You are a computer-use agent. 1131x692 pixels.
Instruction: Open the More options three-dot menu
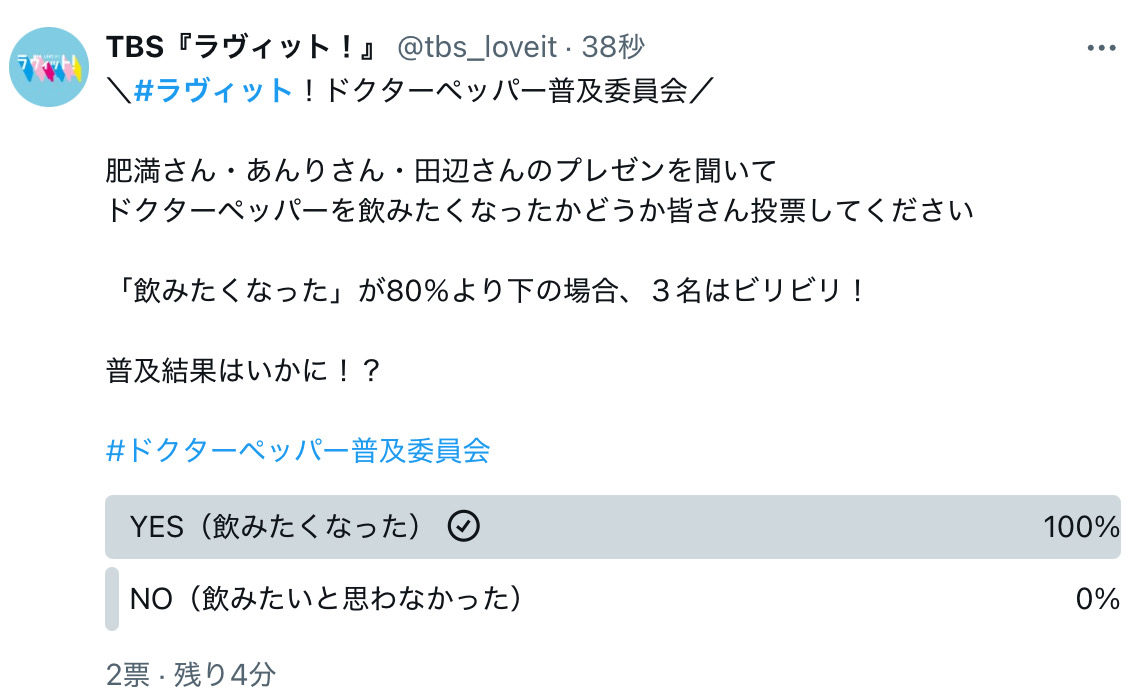pyautogui.click(x=1101, y=48)
